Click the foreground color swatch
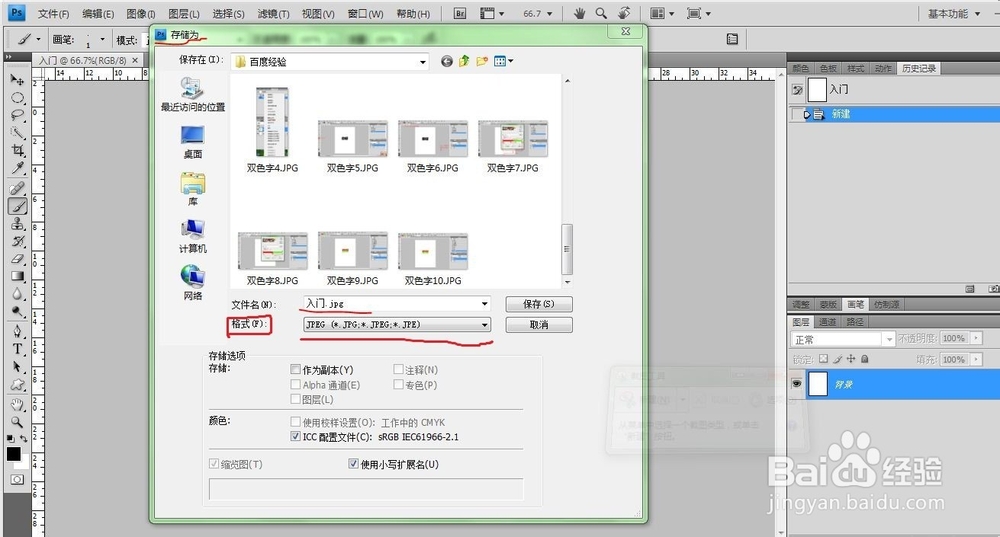Viewport: 1000px width, 537px height. tap(13, 453)
